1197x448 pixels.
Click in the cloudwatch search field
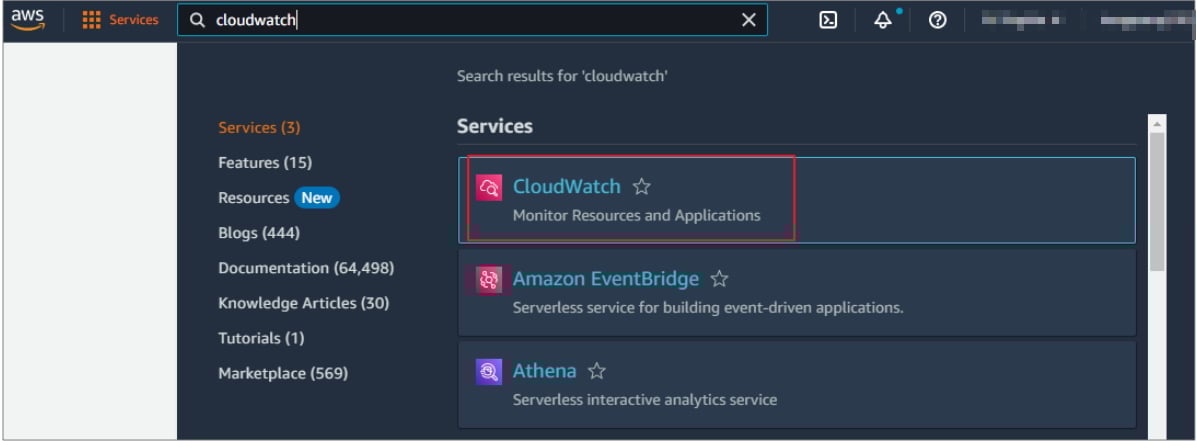(472, 21)
